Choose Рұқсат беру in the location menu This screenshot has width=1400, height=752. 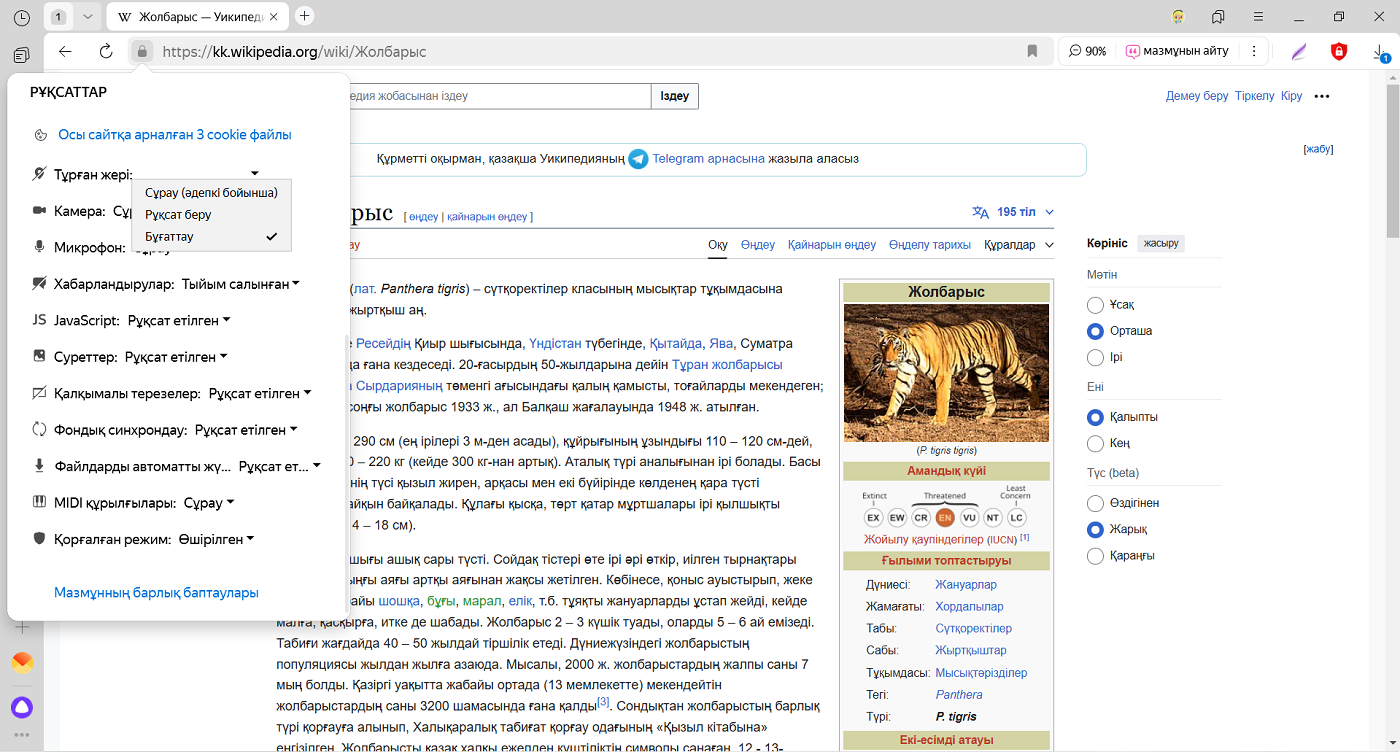(178, 215)
